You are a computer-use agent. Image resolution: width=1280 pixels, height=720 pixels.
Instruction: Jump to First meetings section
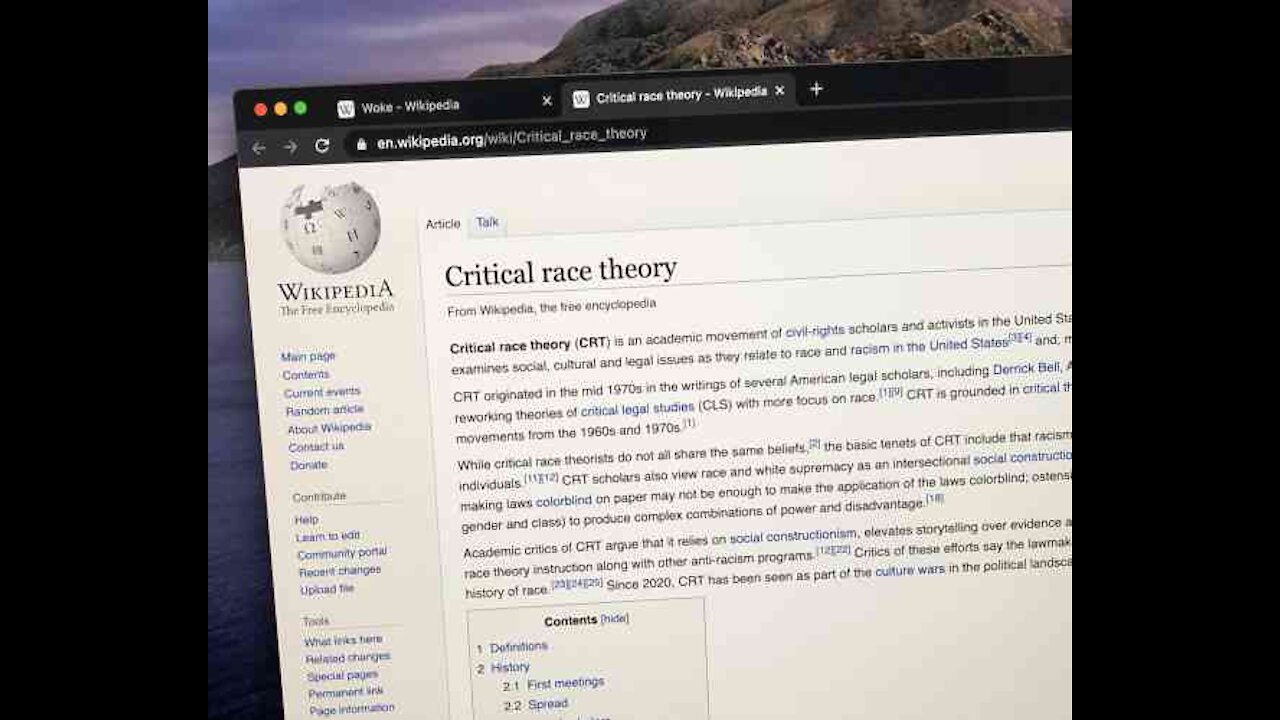click(x=565, y=684)
